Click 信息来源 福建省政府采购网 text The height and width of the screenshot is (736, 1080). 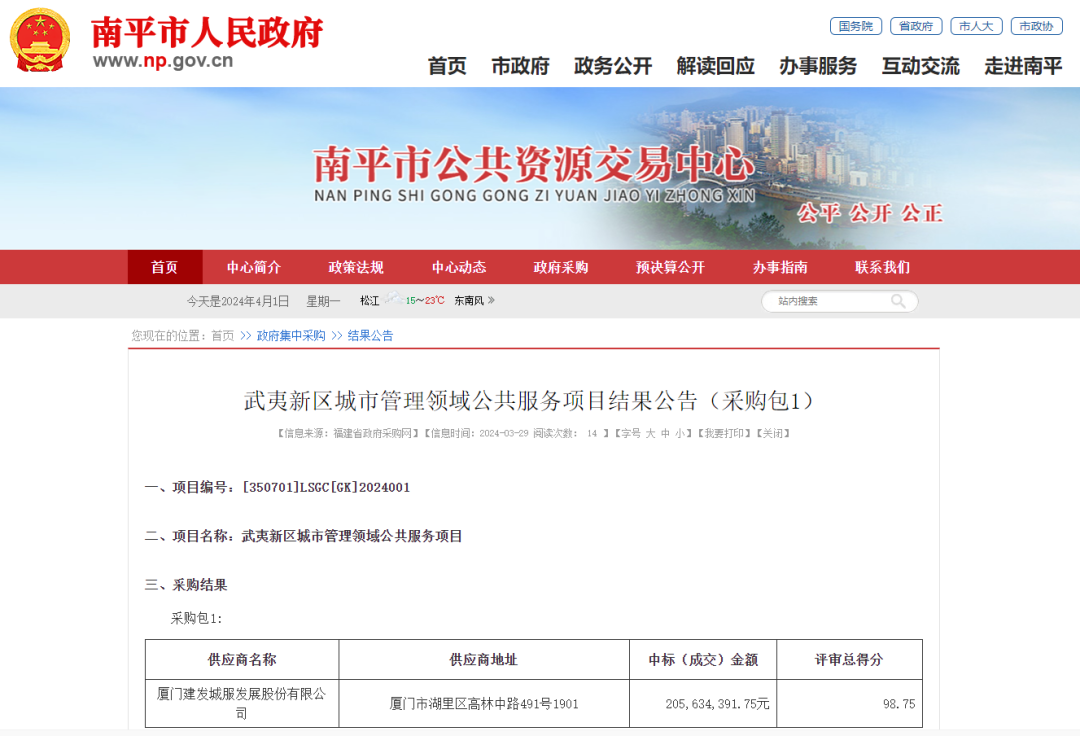(348, 433)
